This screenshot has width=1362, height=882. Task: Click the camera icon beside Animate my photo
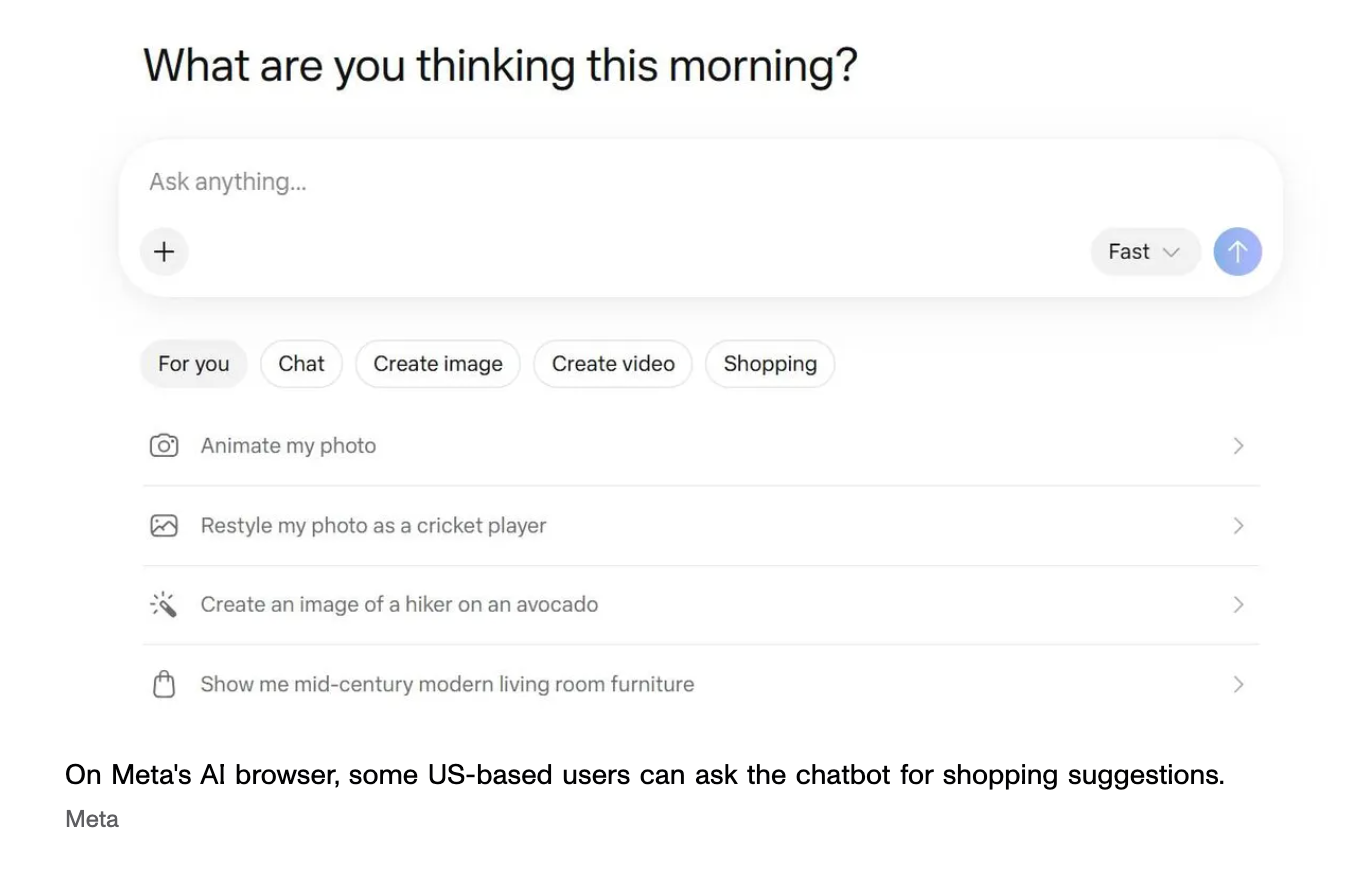[x=164, y=446]
